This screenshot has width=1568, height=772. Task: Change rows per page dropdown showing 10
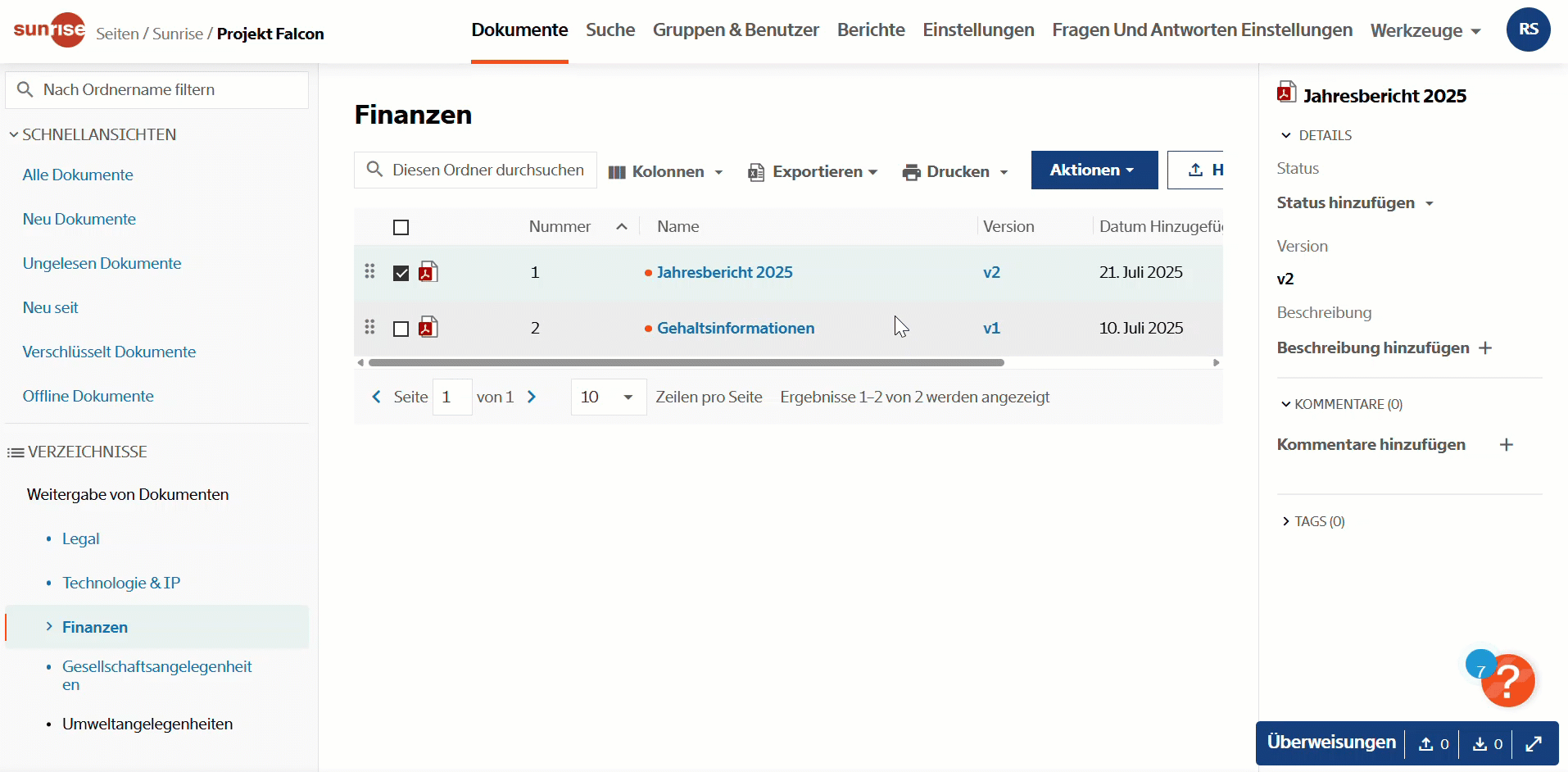[x=608, y=397]
